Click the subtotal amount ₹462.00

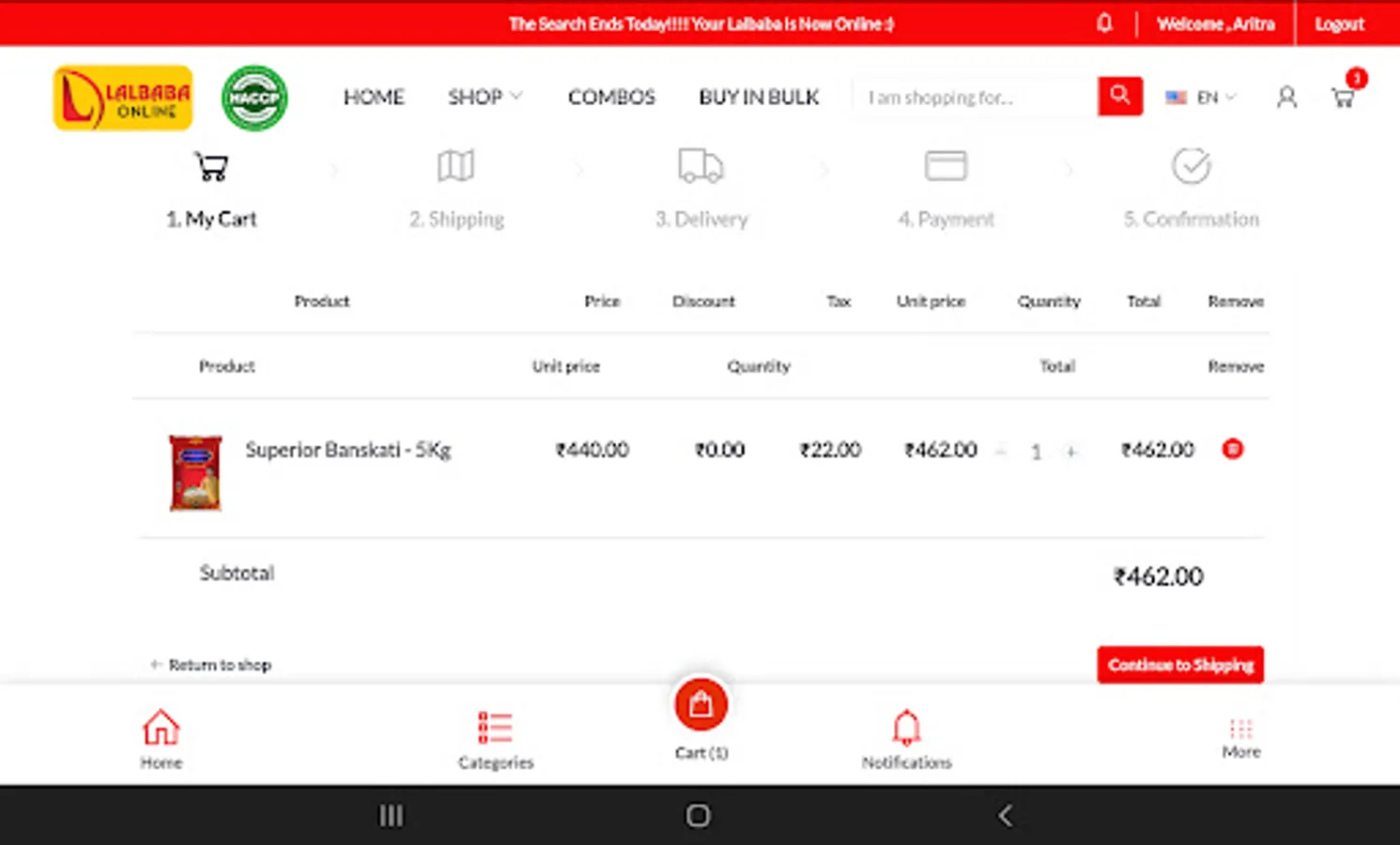pos(1158,576)
